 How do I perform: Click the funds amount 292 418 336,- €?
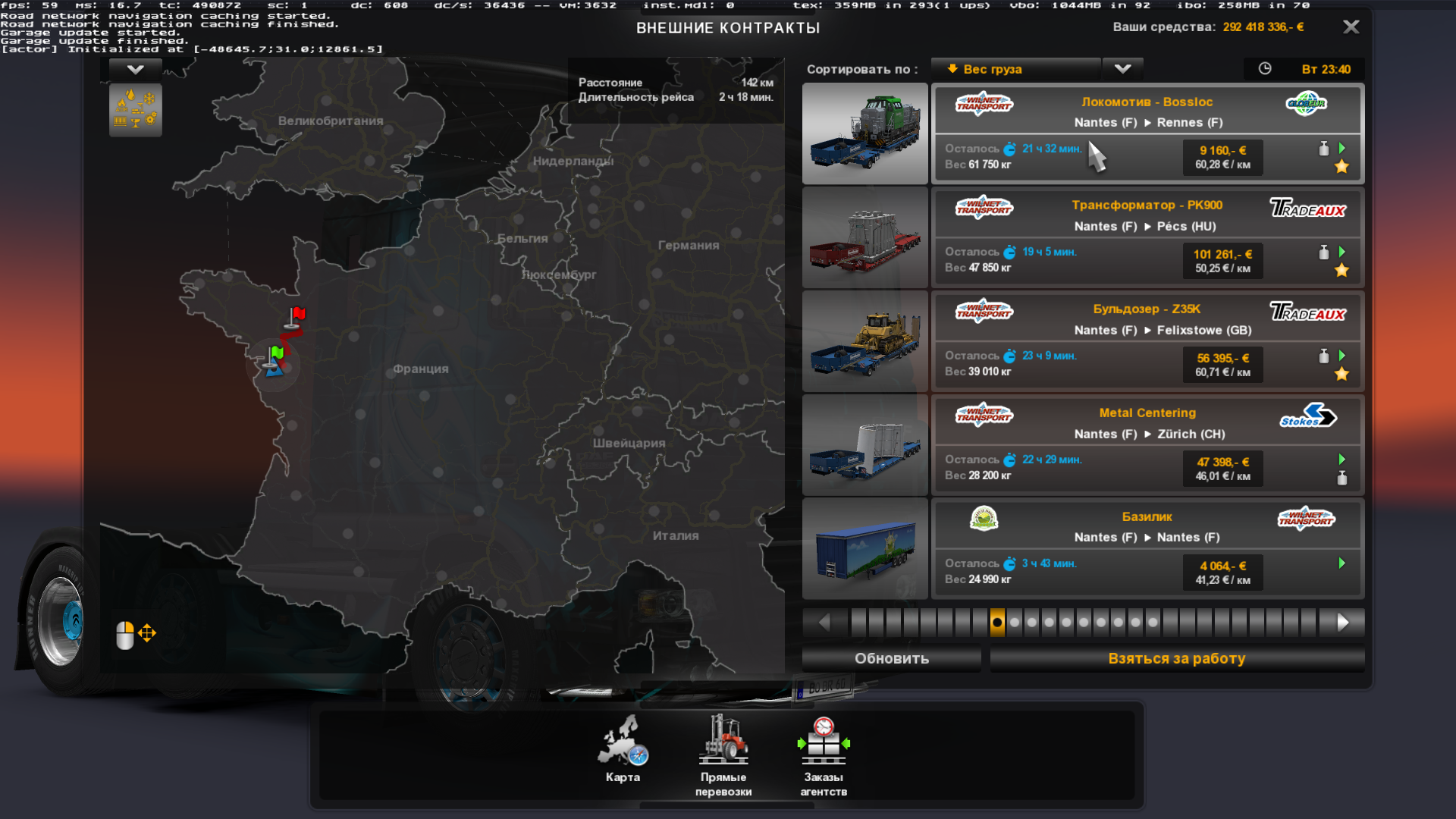[x=1263, y=27]
